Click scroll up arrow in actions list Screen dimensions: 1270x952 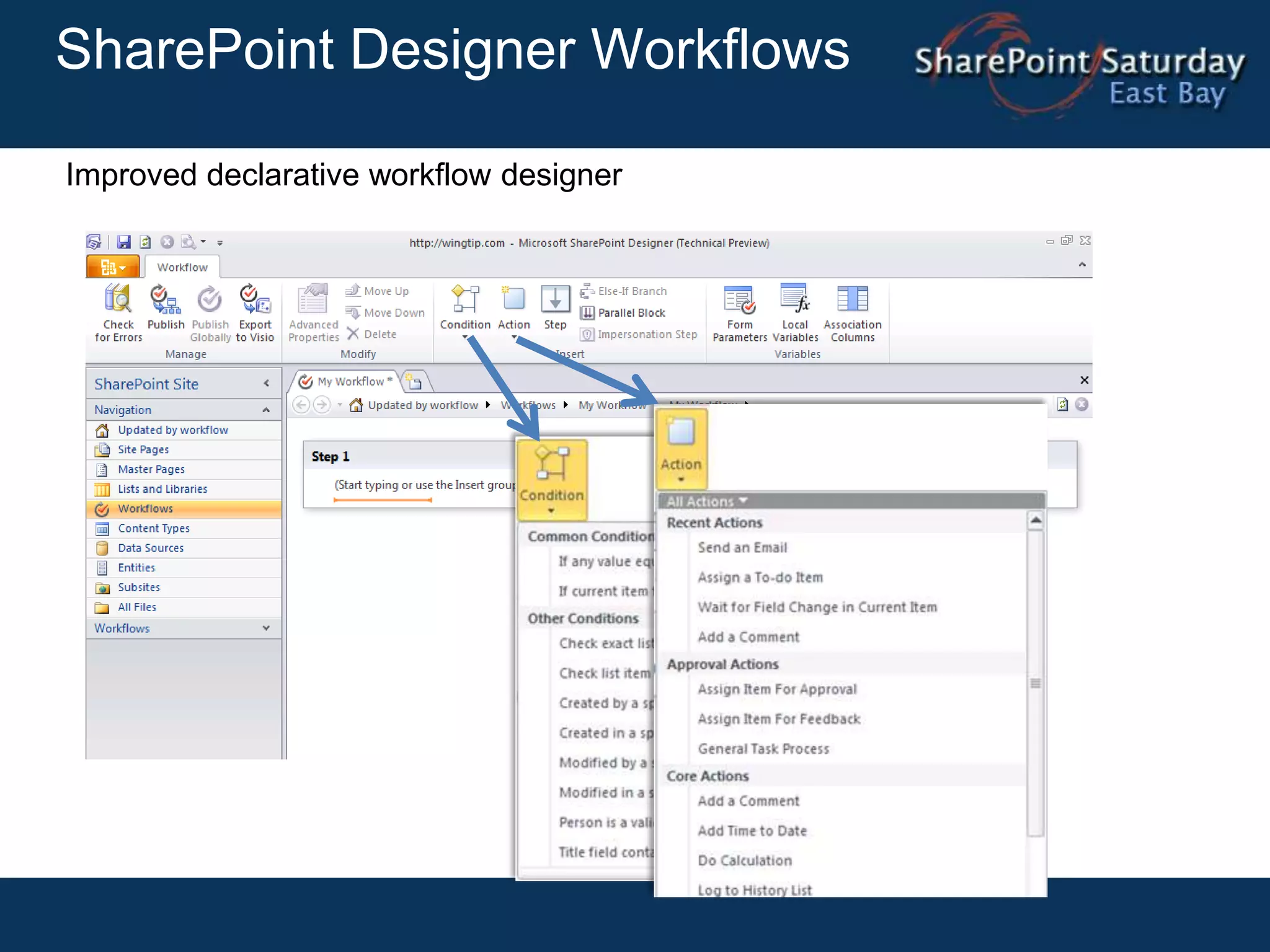tap(1035, 521)
